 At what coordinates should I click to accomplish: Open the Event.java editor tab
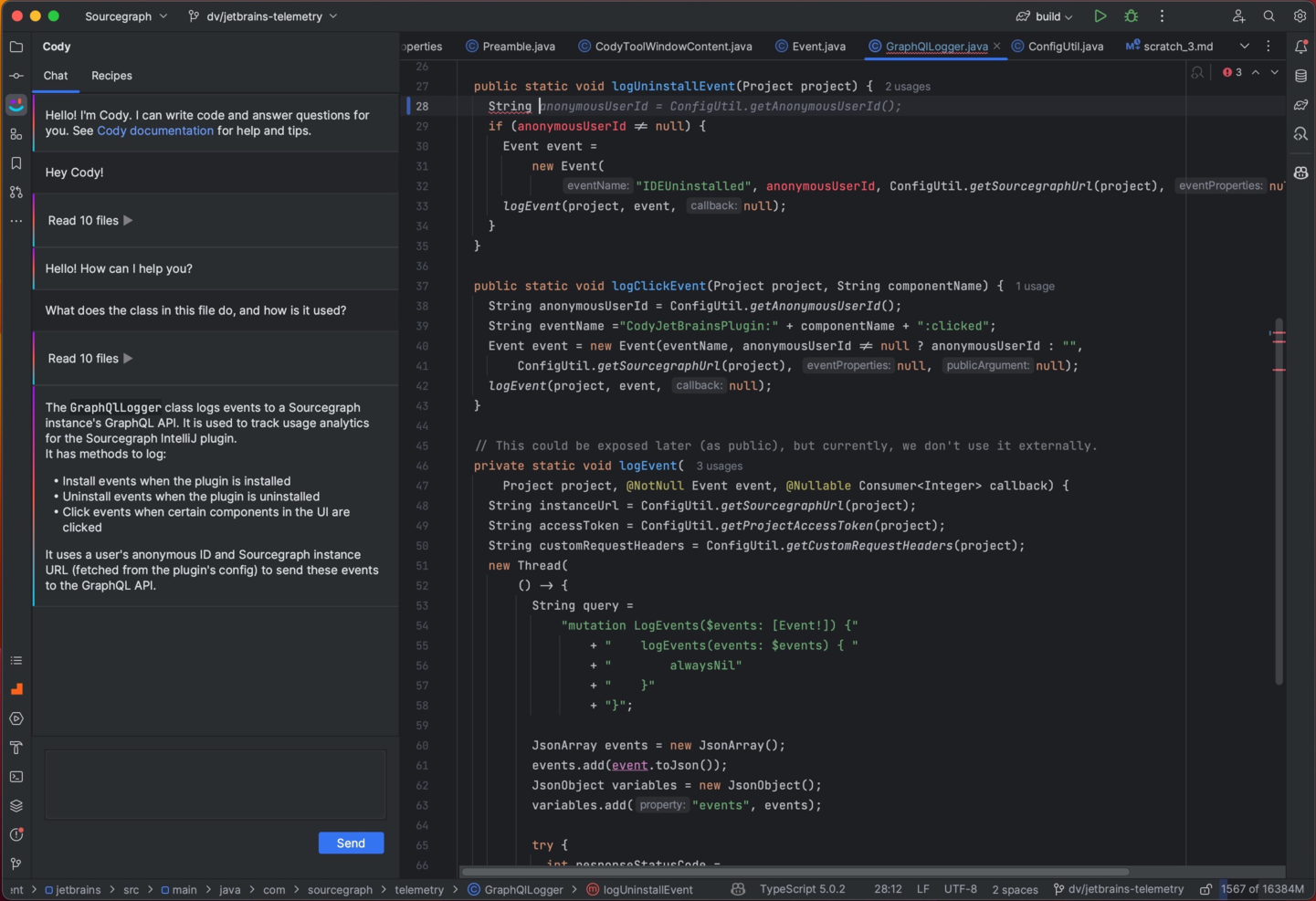[810, 47]
